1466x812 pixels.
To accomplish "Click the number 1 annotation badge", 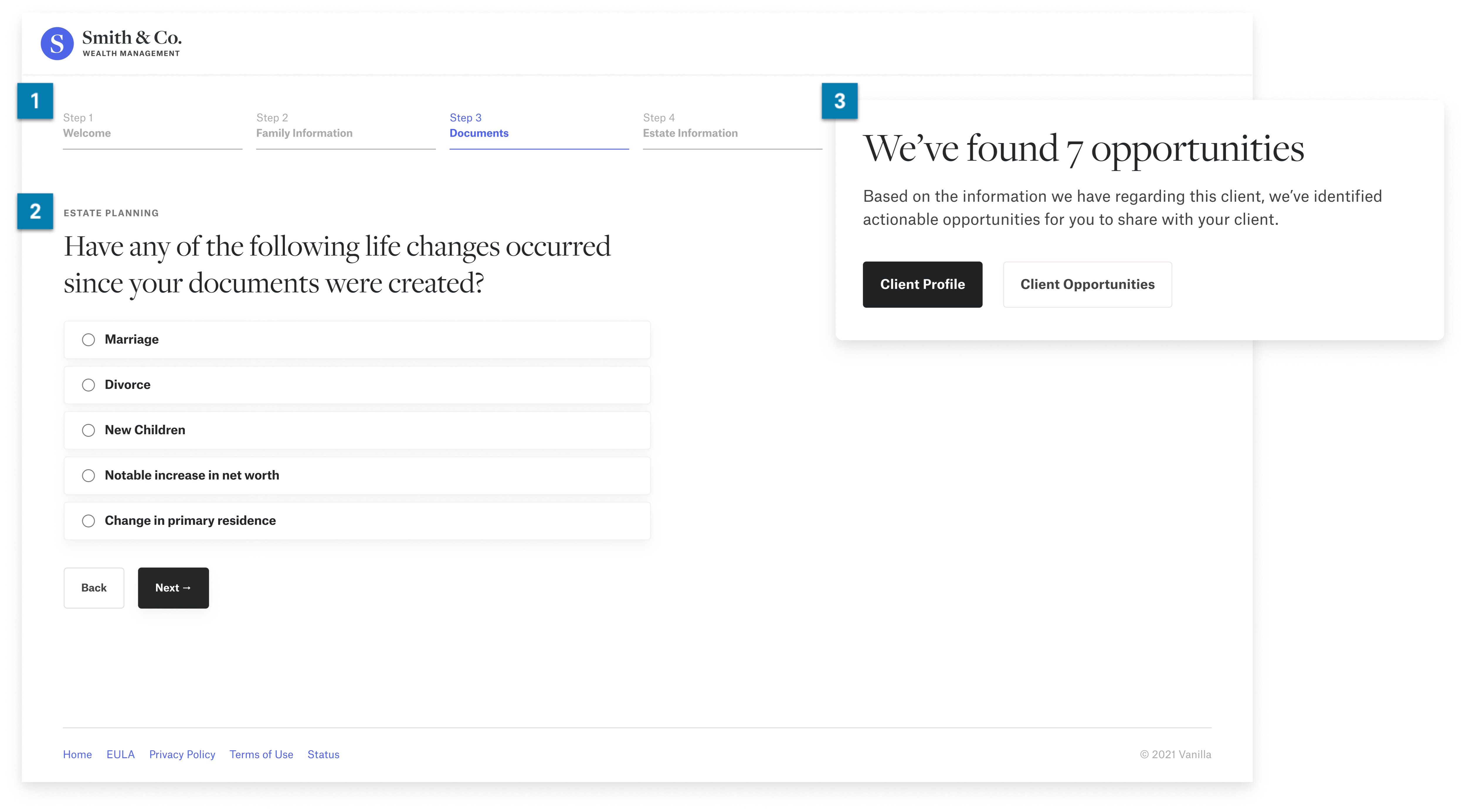I will [x=35, y=101].
